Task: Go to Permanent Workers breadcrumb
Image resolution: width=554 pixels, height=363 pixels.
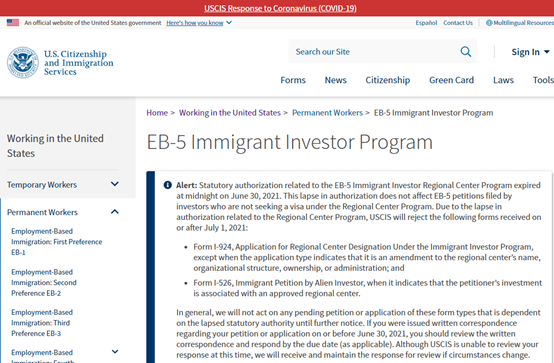Action: point(327,113)
